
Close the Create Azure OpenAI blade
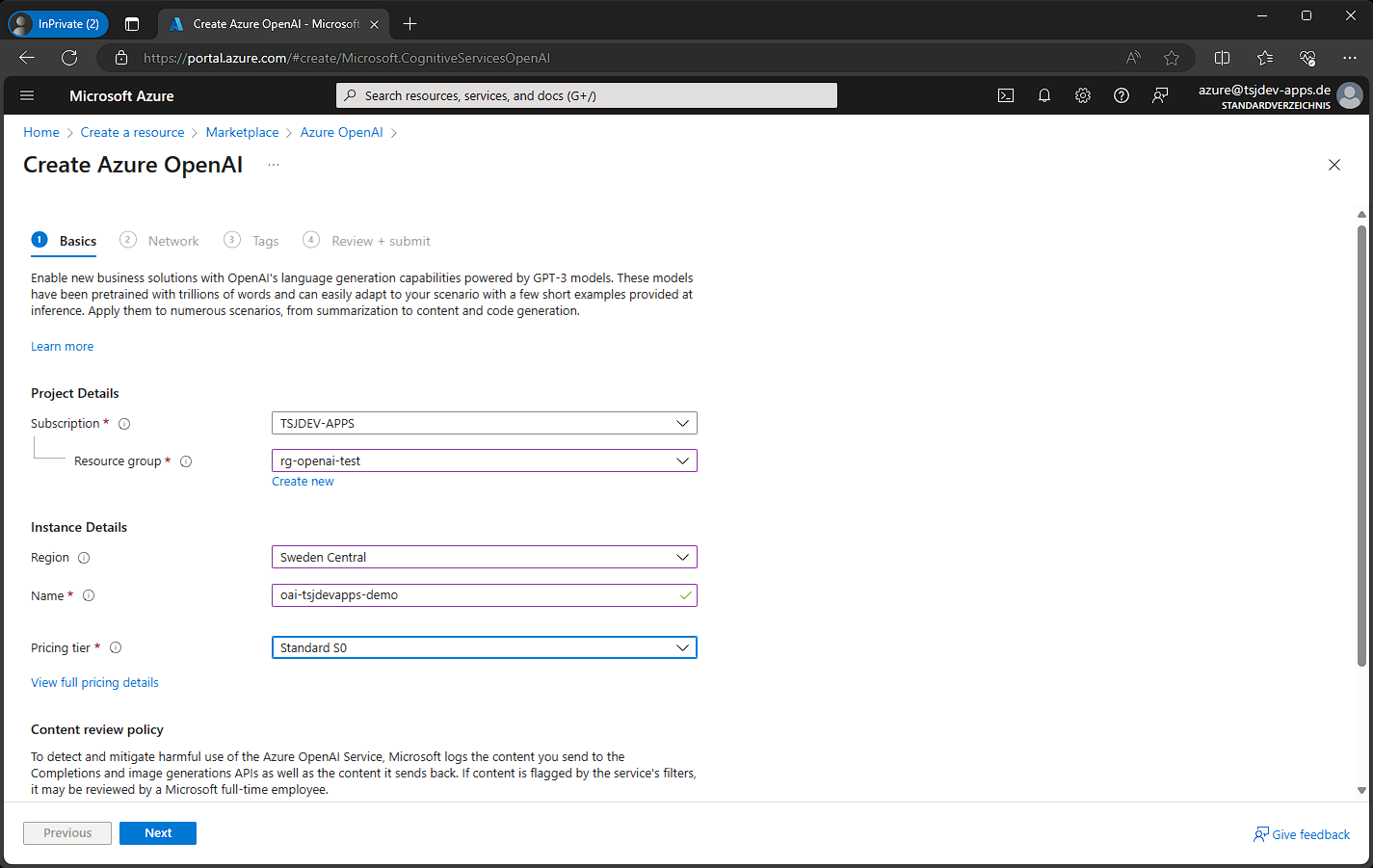coord(1334,165)
